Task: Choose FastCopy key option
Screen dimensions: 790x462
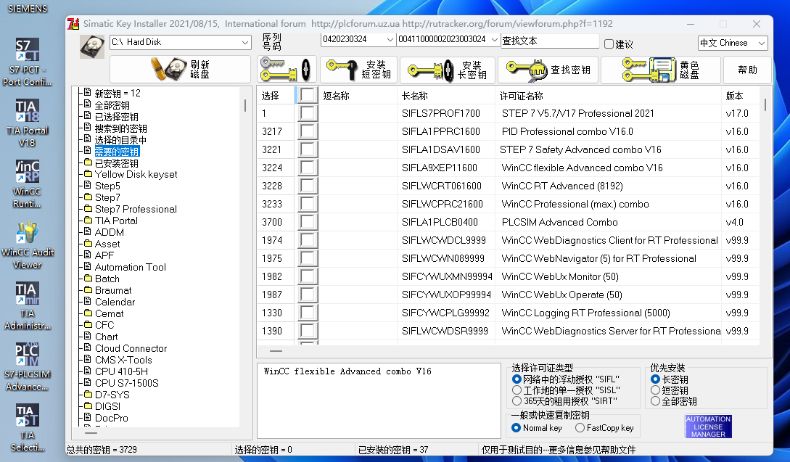Action: (x=579, y=428)
